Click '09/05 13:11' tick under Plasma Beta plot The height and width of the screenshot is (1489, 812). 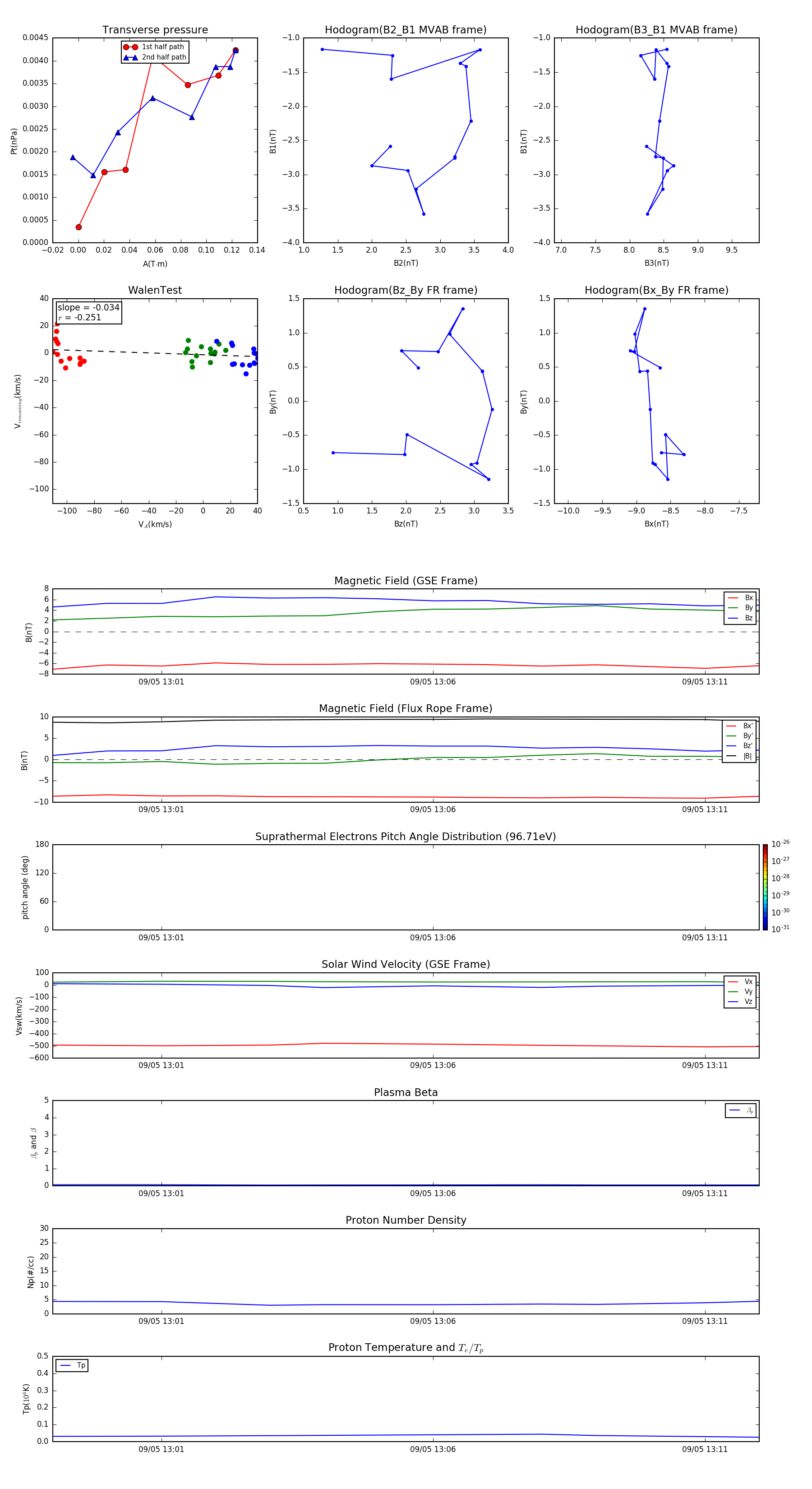705,1193
